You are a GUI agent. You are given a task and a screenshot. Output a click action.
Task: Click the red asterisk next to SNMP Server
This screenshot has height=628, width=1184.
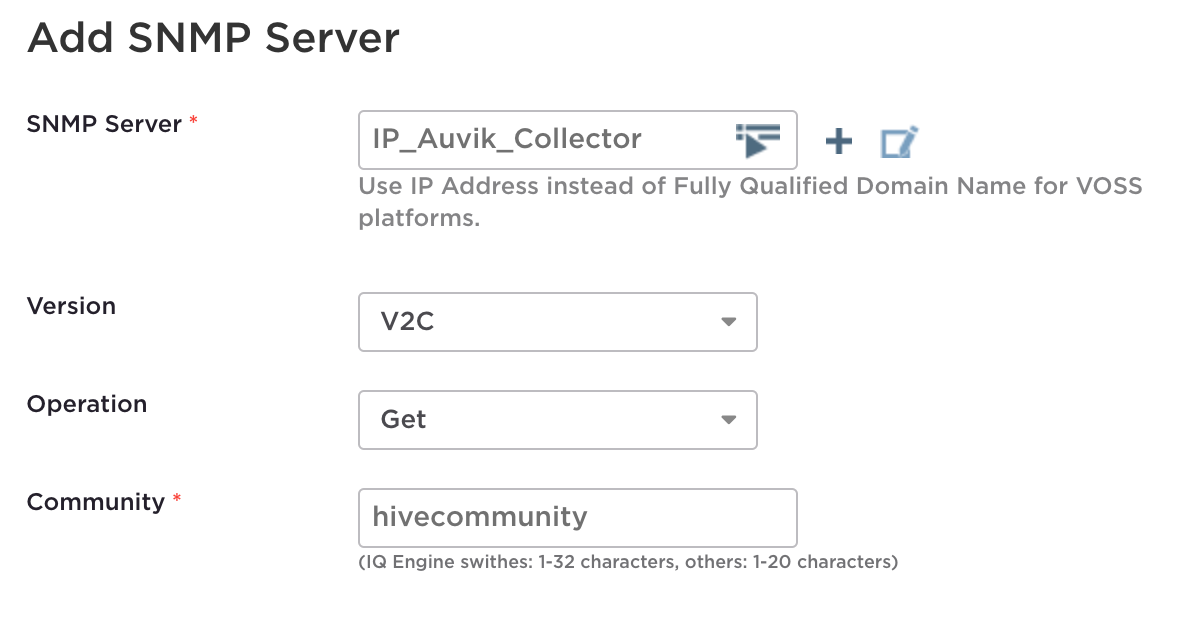193,122
